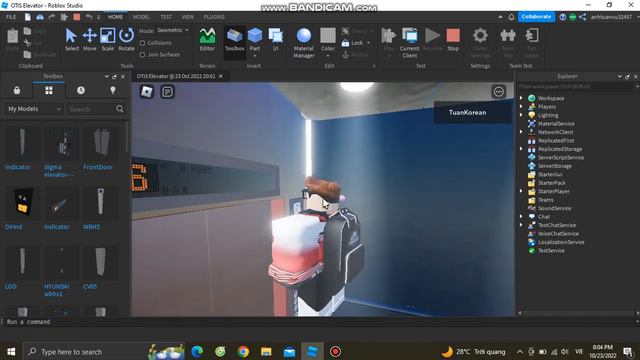Switch to Current Client view
This screenshot has width=640, height=360.
[409, 42]
